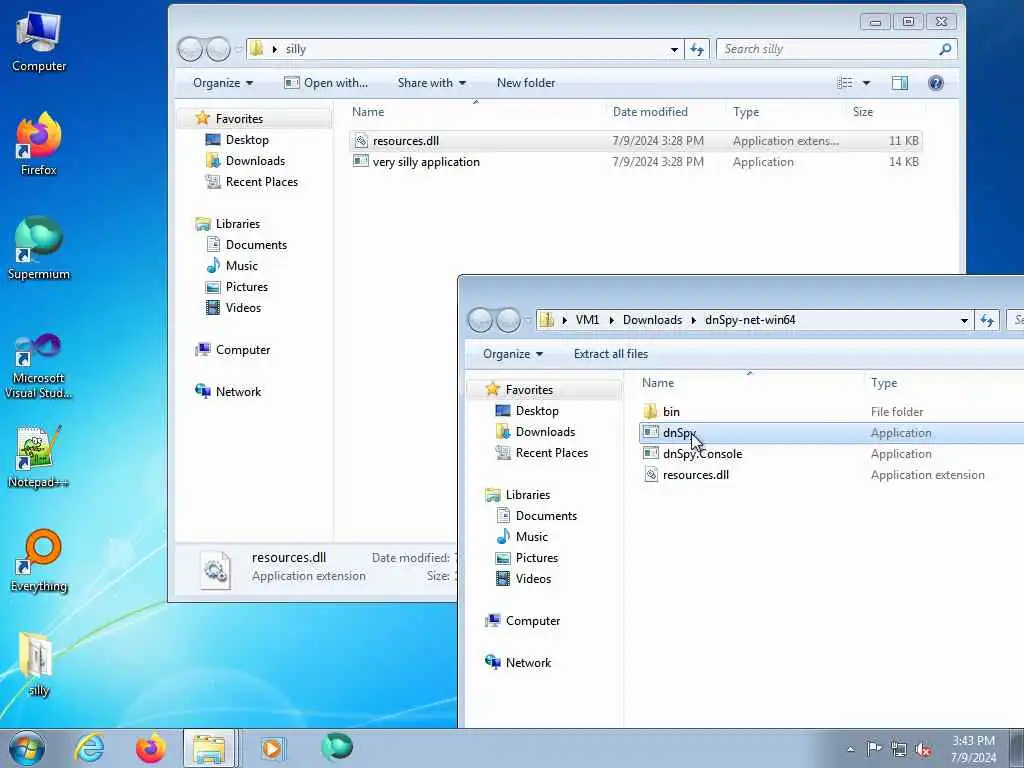Open Supermium from the taskbar
This screenshot has height=768, width=1024.
coord(337,748)
